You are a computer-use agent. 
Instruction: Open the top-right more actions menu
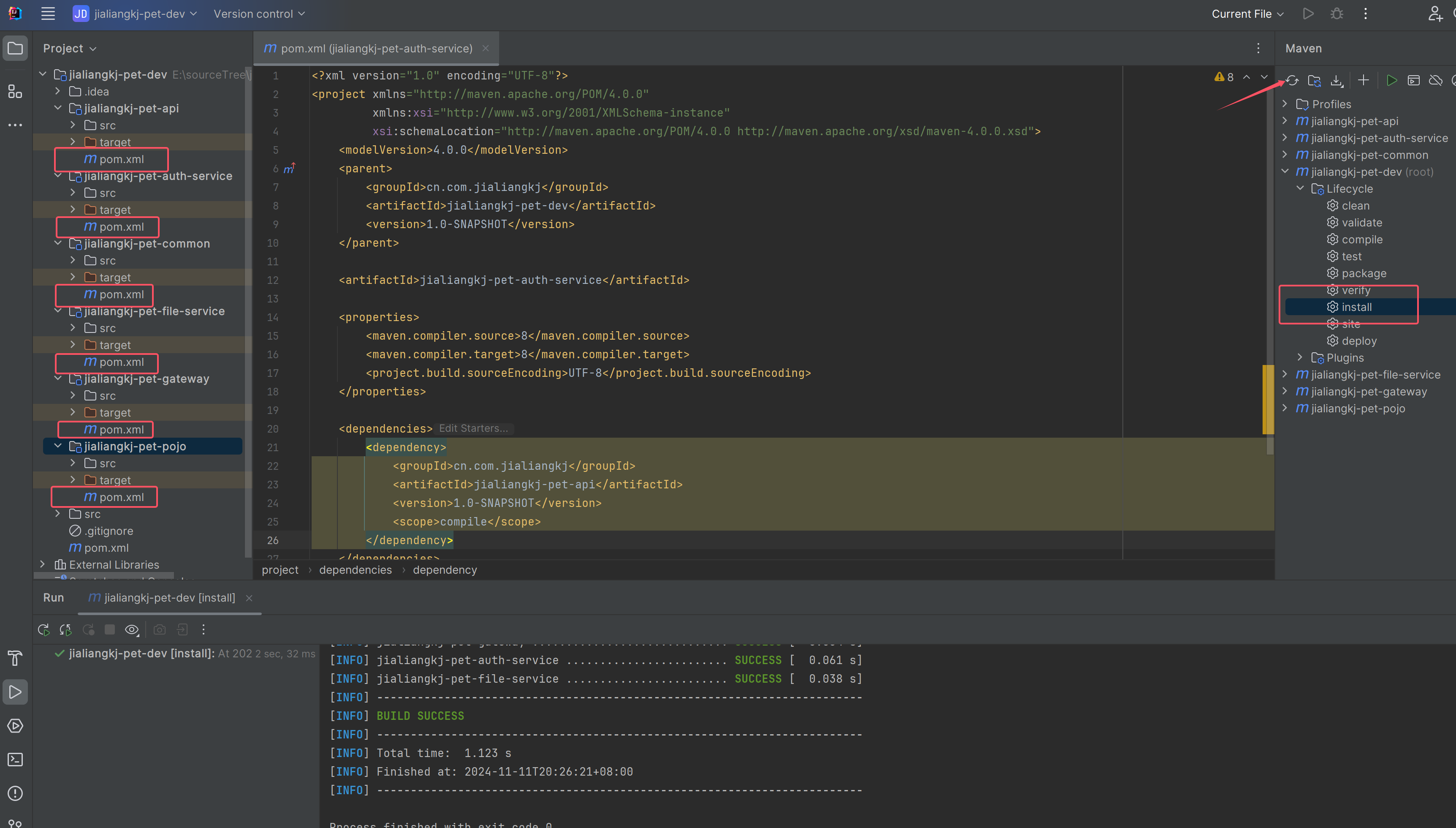1366,14
